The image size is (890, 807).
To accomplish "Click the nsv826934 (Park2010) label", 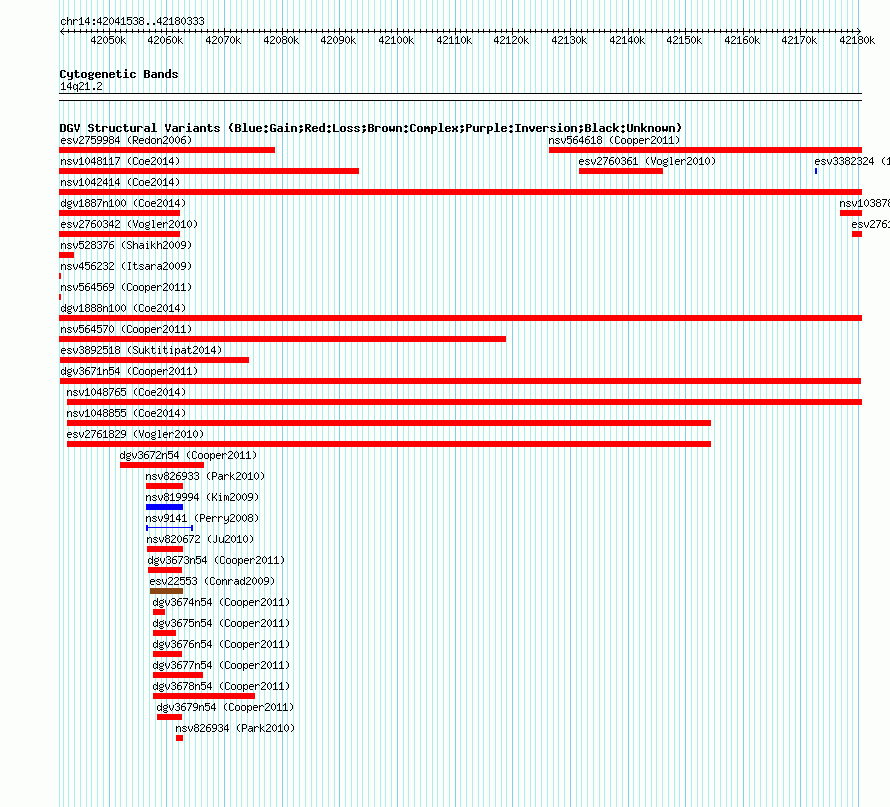I will tap(235, 728).
